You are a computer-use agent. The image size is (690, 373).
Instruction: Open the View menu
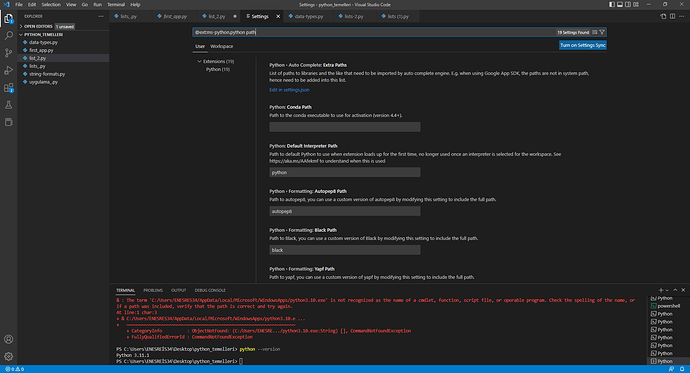pos(71,4)
